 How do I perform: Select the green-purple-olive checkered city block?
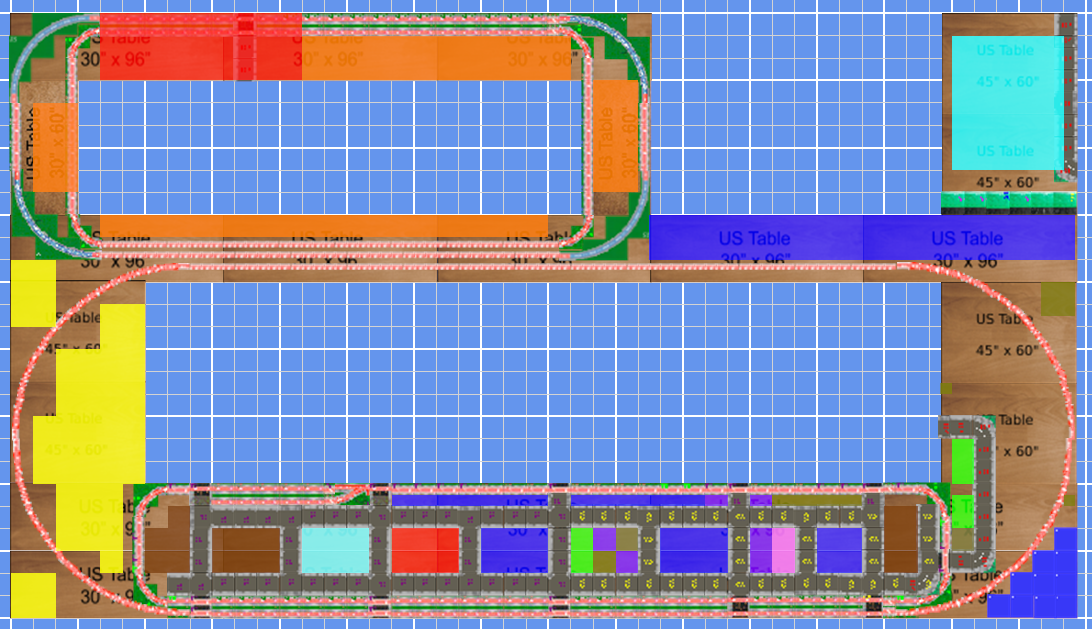coord(604,550)
